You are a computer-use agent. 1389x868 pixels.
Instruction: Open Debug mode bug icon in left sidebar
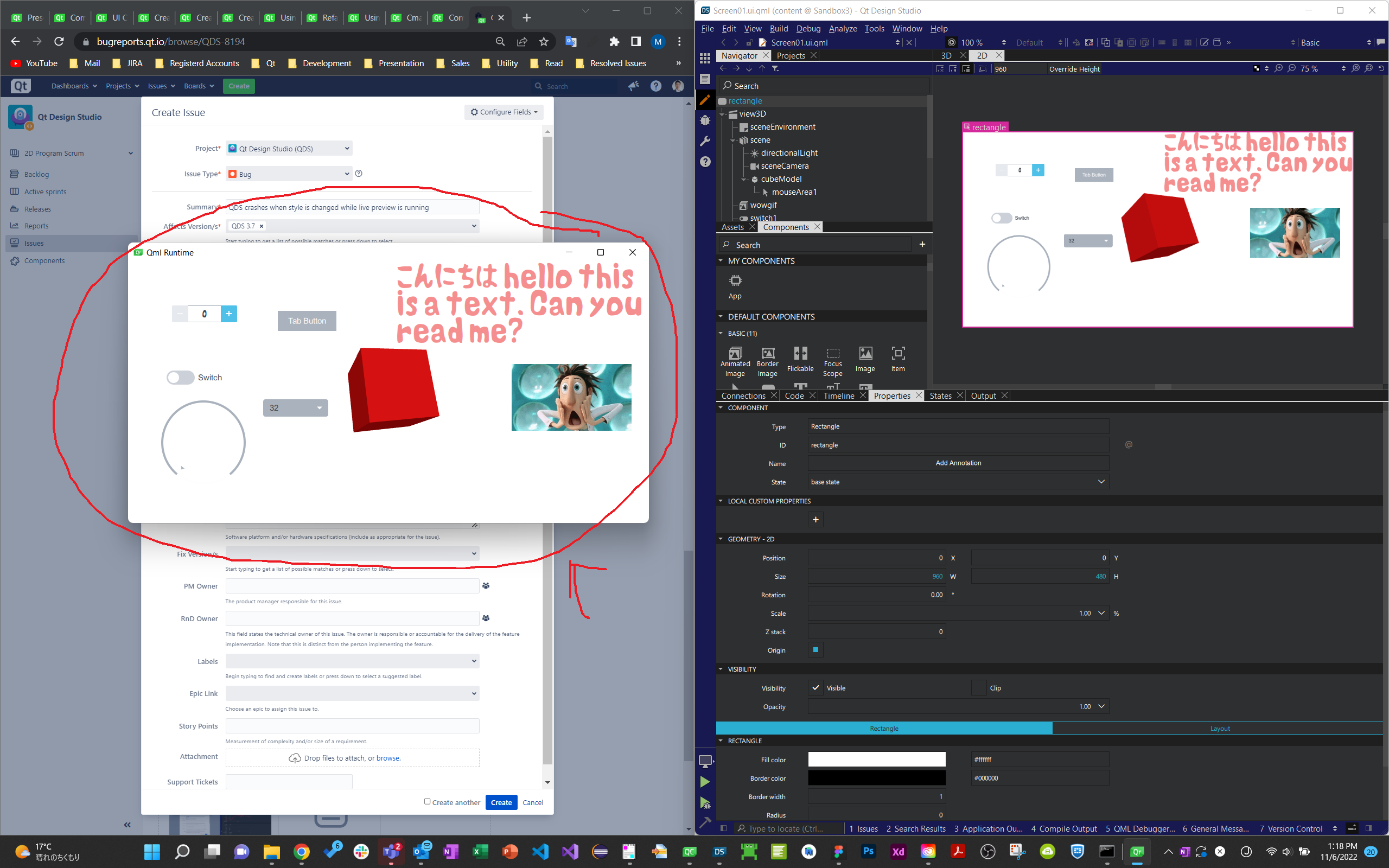click(x=705, y=120)
